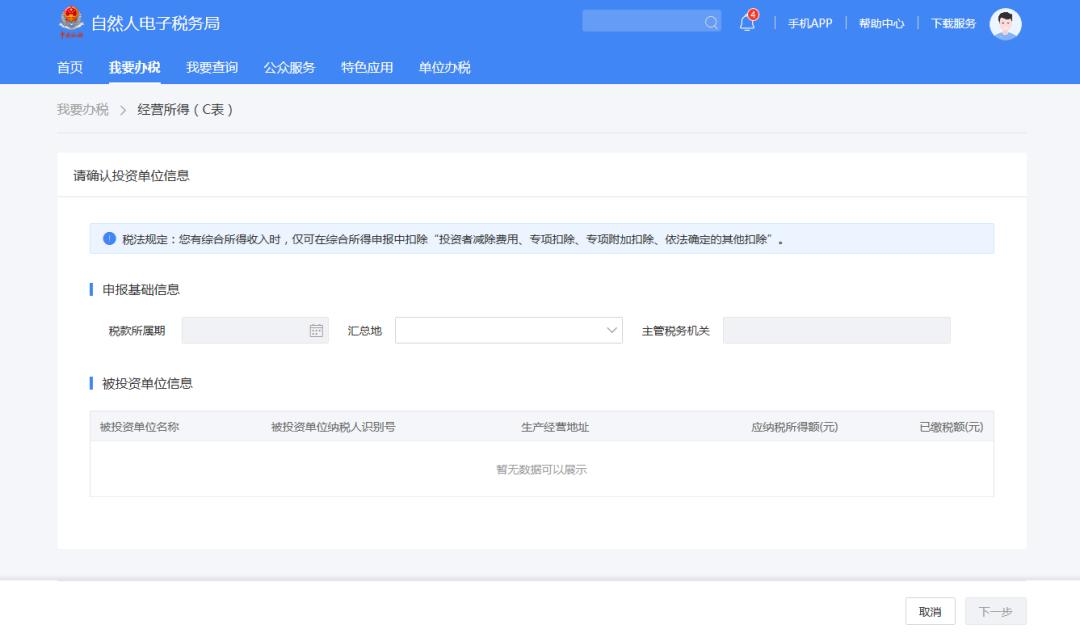This screenshot has width=1080, height=641.
Task: Expand the chevron arrow next to 汇总地
Action: [611, 329]
